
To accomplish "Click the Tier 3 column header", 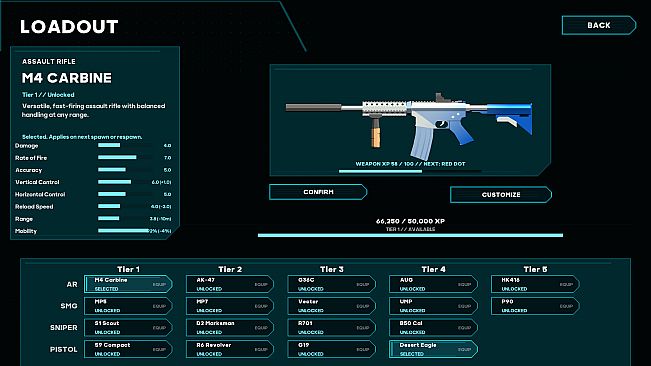I will tap(332, 269).
